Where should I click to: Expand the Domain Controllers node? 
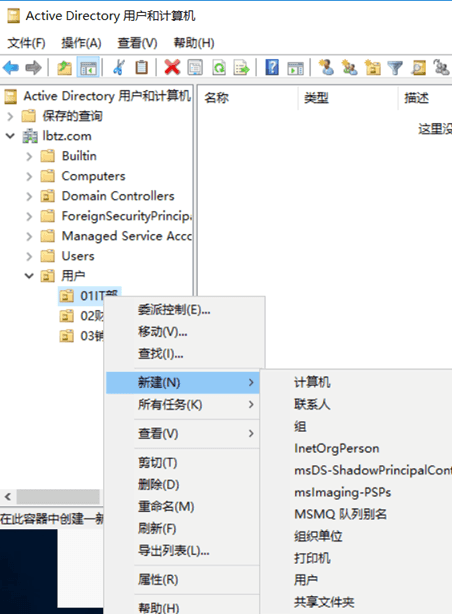(29, 196)
